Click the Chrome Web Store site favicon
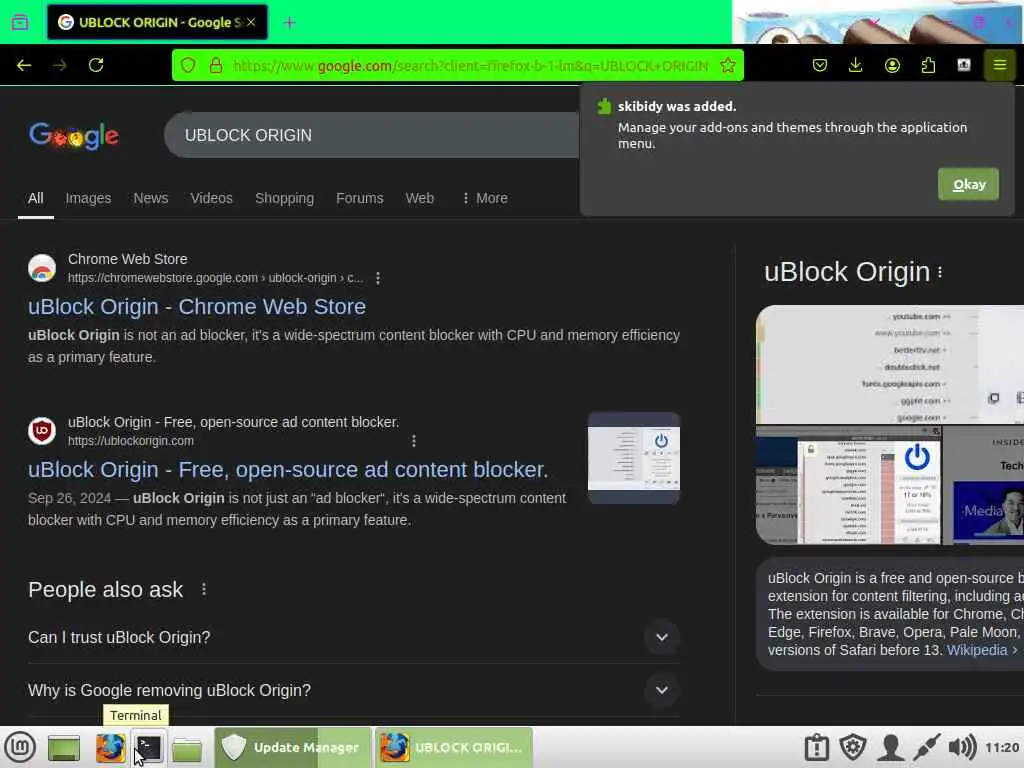 pyautogui.click(x=42, y=268)
